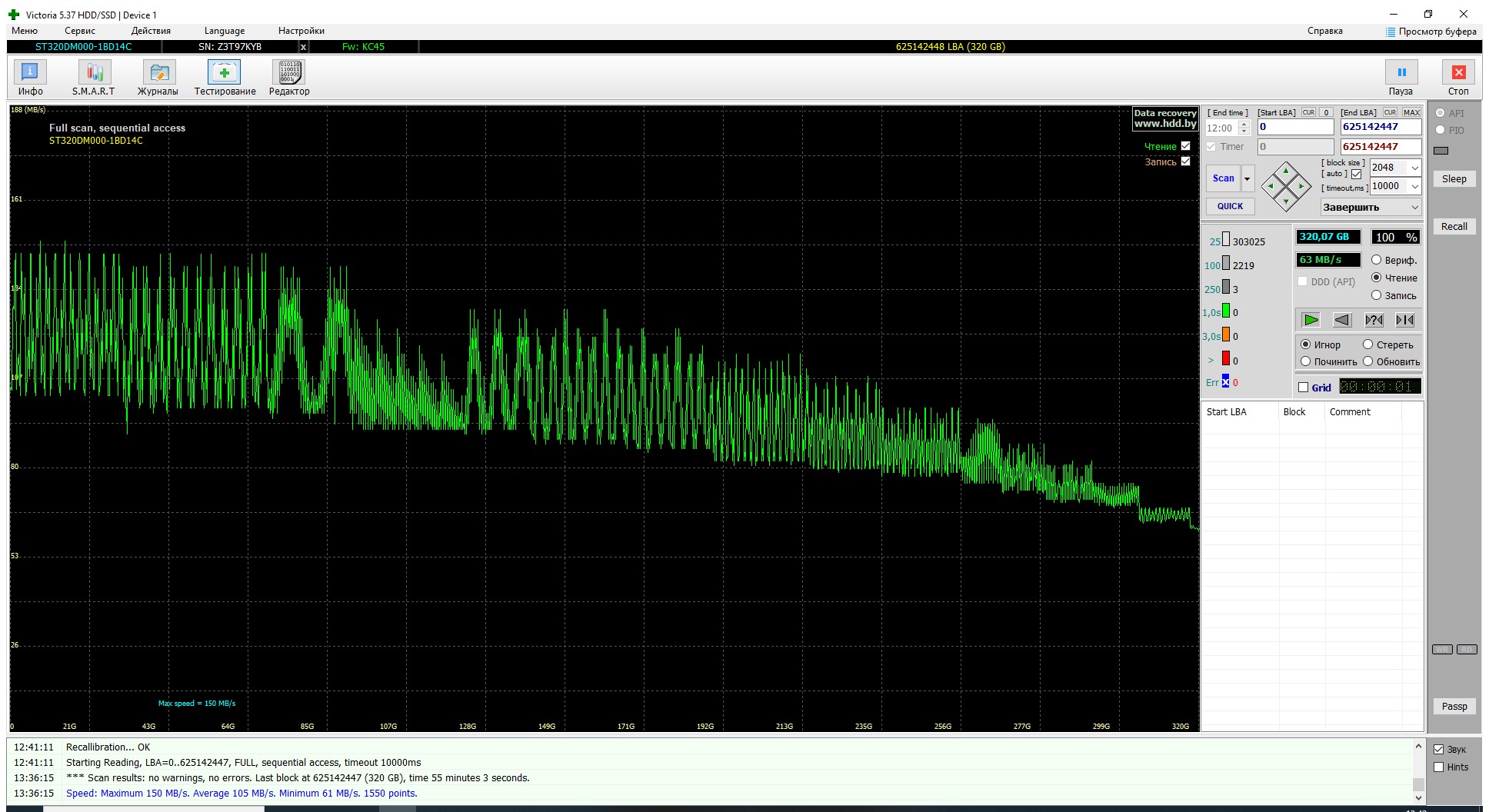
Task: Switch to the Тестирование testing view
Action: [225, 78]
